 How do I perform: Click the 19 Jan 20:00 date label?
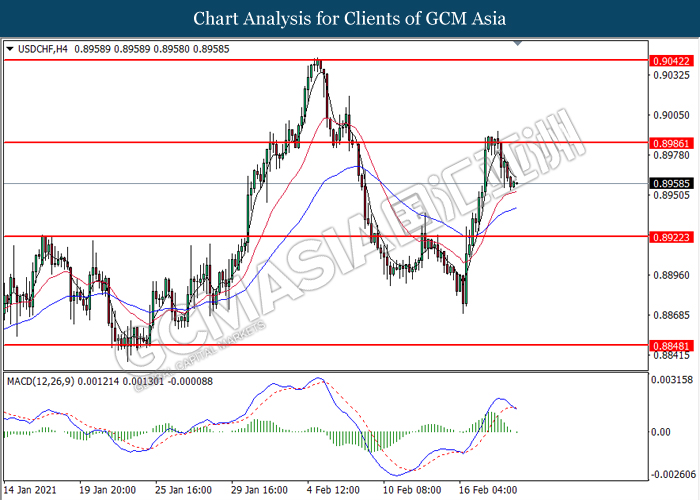tap(108, 491)
